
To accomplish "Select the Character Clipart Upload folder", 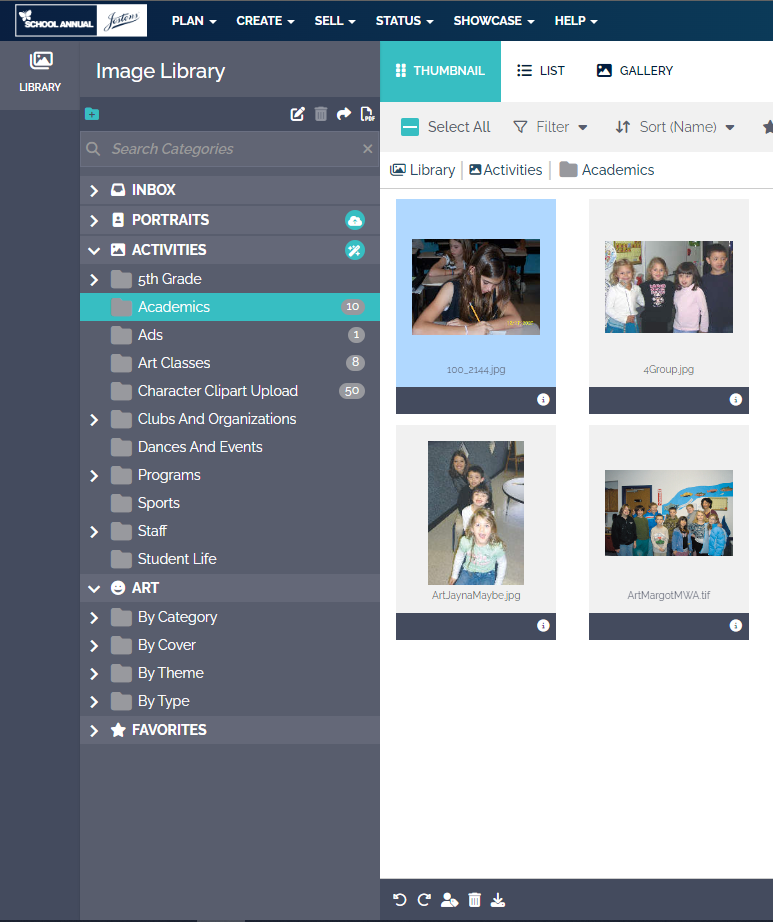I will (x=230, y=391).
